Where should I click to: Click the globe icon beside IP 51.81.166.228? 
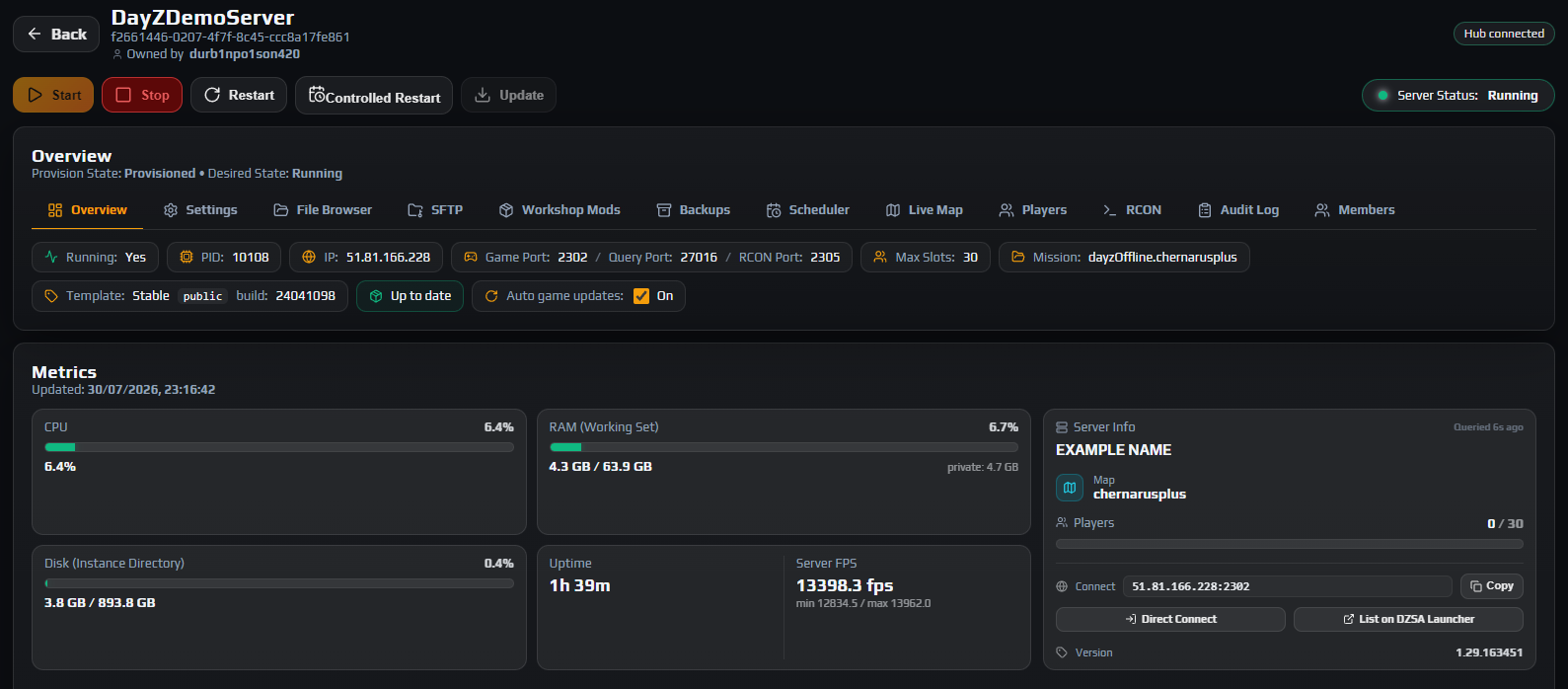[309, 258]
